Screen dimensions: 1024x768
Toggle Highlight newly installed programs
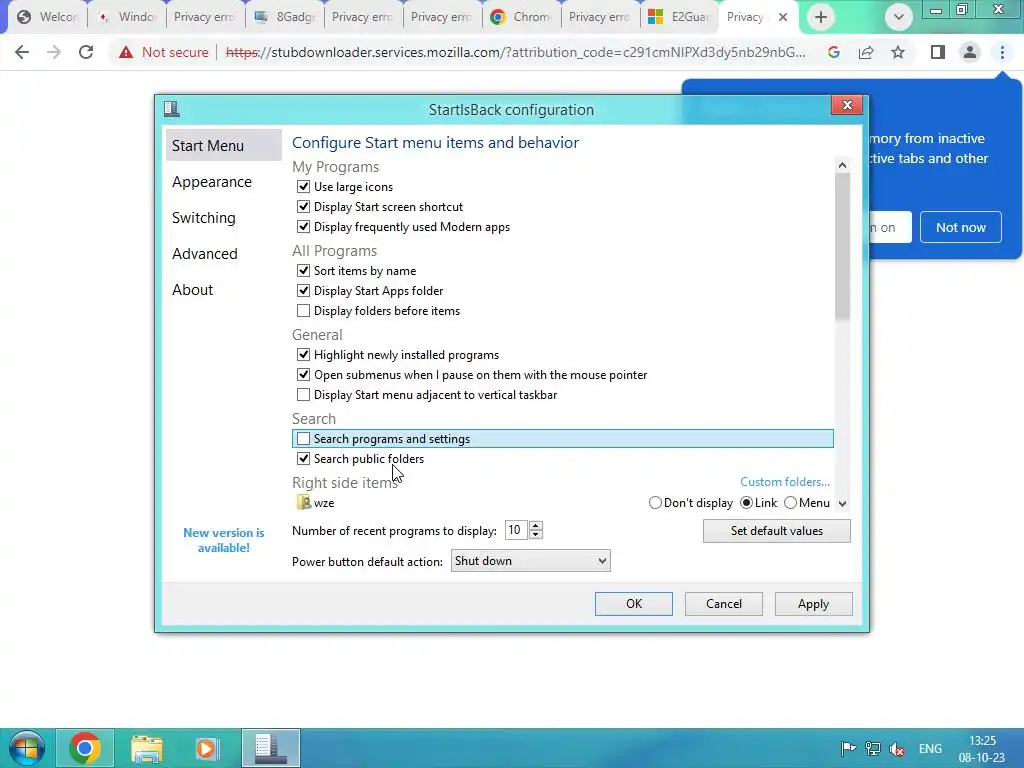(303, 355)
